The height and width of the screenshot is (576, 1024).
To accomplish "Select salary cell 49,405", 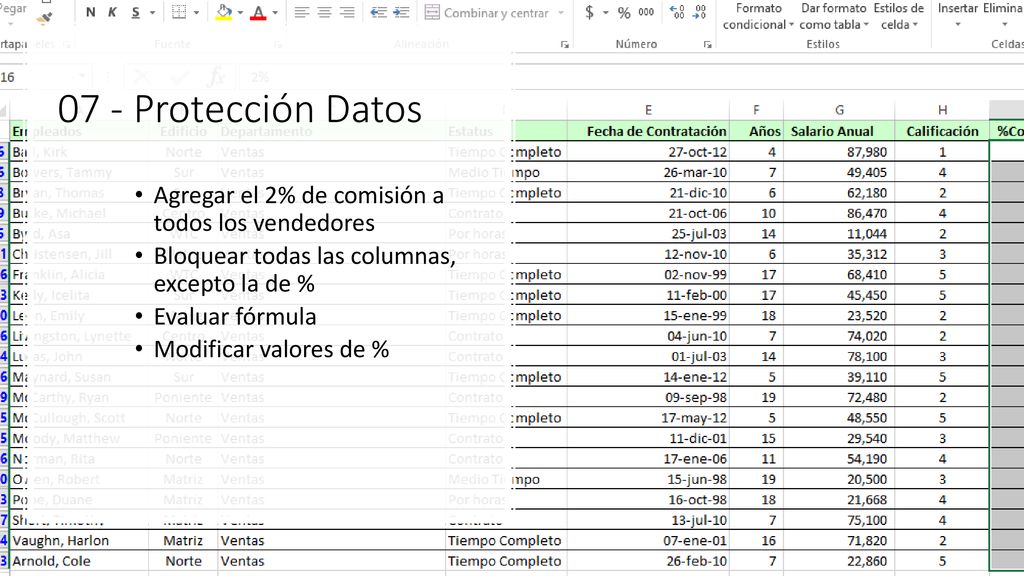I will click(x=839, y=172).
